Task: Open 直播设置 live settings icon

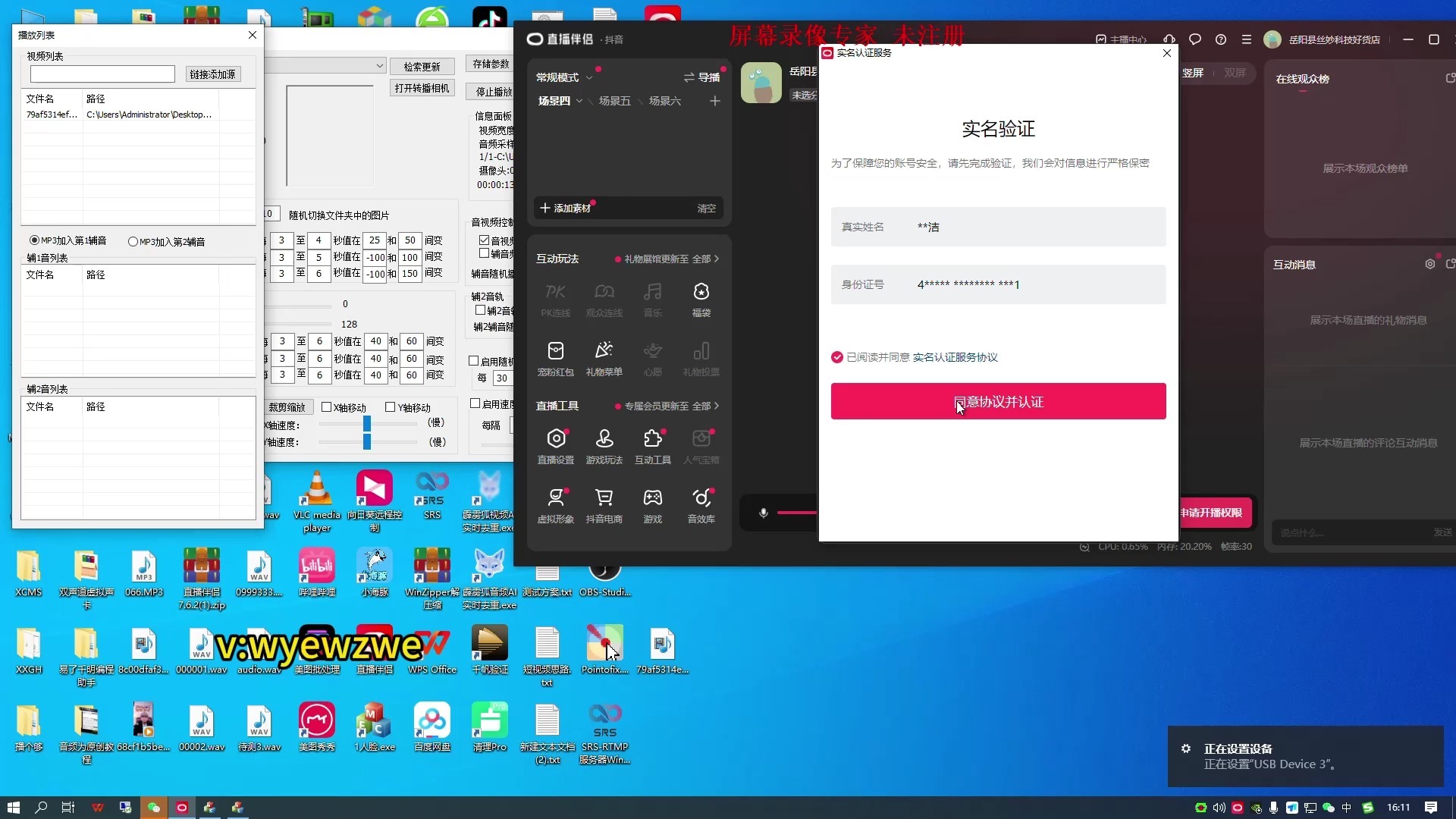Action: click(555, 447)
